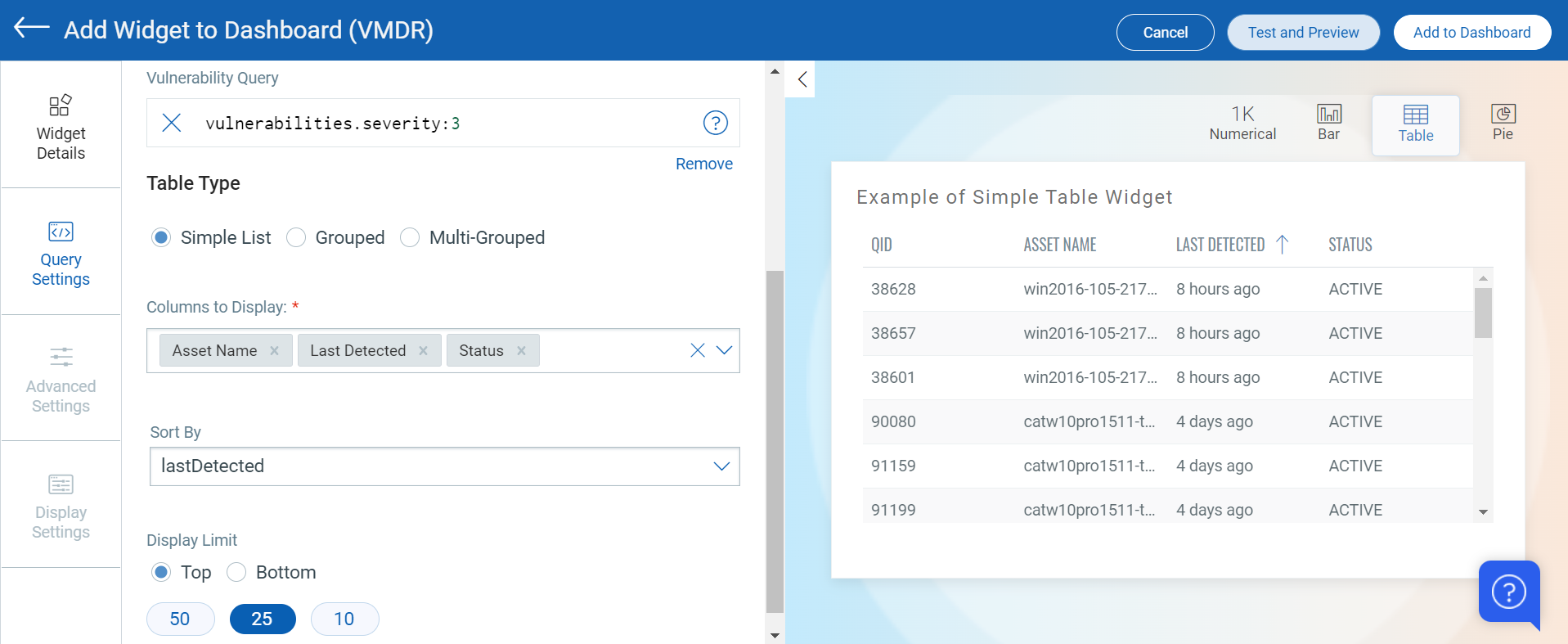Image resolution: width=1568 pixels, height=644 pixels.
Task: Click the Example of Simple Table Widget title
Action: click(x=1014, y=197)
